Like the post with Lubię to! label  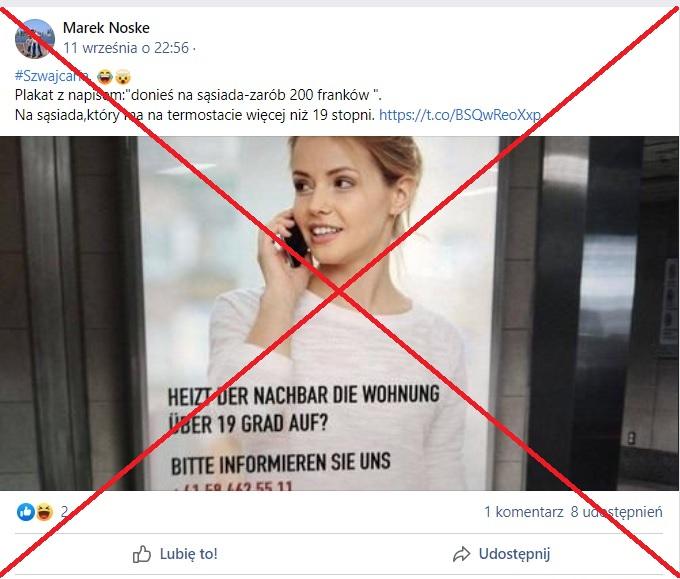(189, 554)
